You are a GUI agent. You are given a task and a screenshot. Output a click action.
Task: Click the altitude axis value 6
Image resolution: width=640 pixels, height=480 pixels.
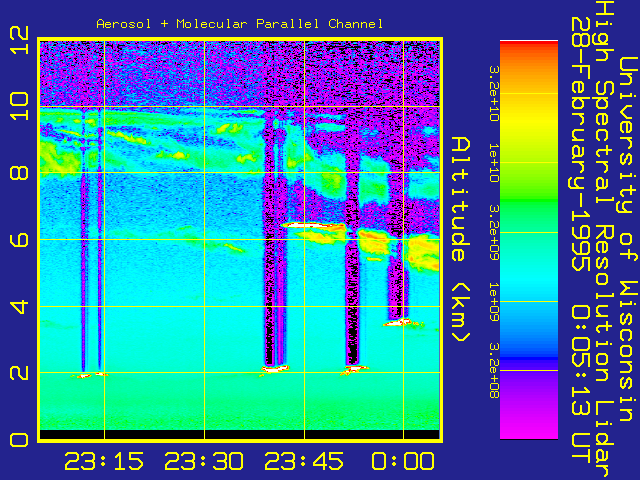tap(19, 240)
